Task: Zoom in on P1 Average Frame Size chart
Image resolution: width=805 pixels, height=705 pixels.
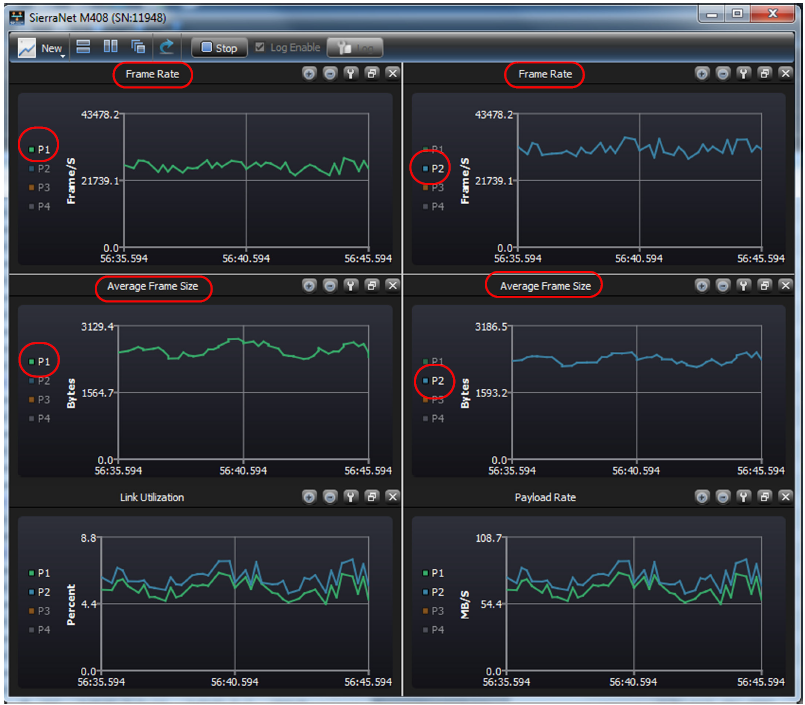Action: pos(309,285)
